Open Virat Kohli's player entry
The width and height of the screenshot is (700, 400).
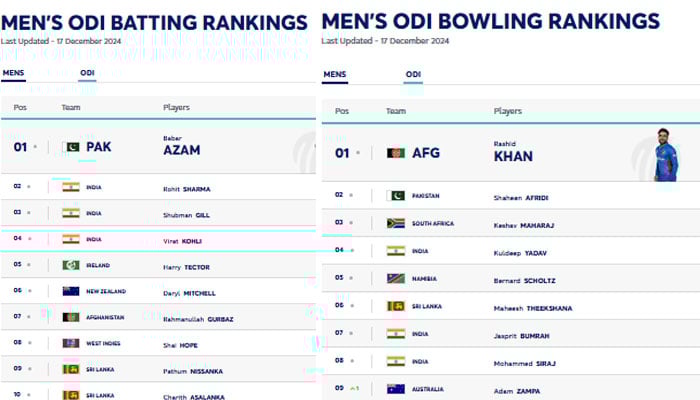click(187, 240)
